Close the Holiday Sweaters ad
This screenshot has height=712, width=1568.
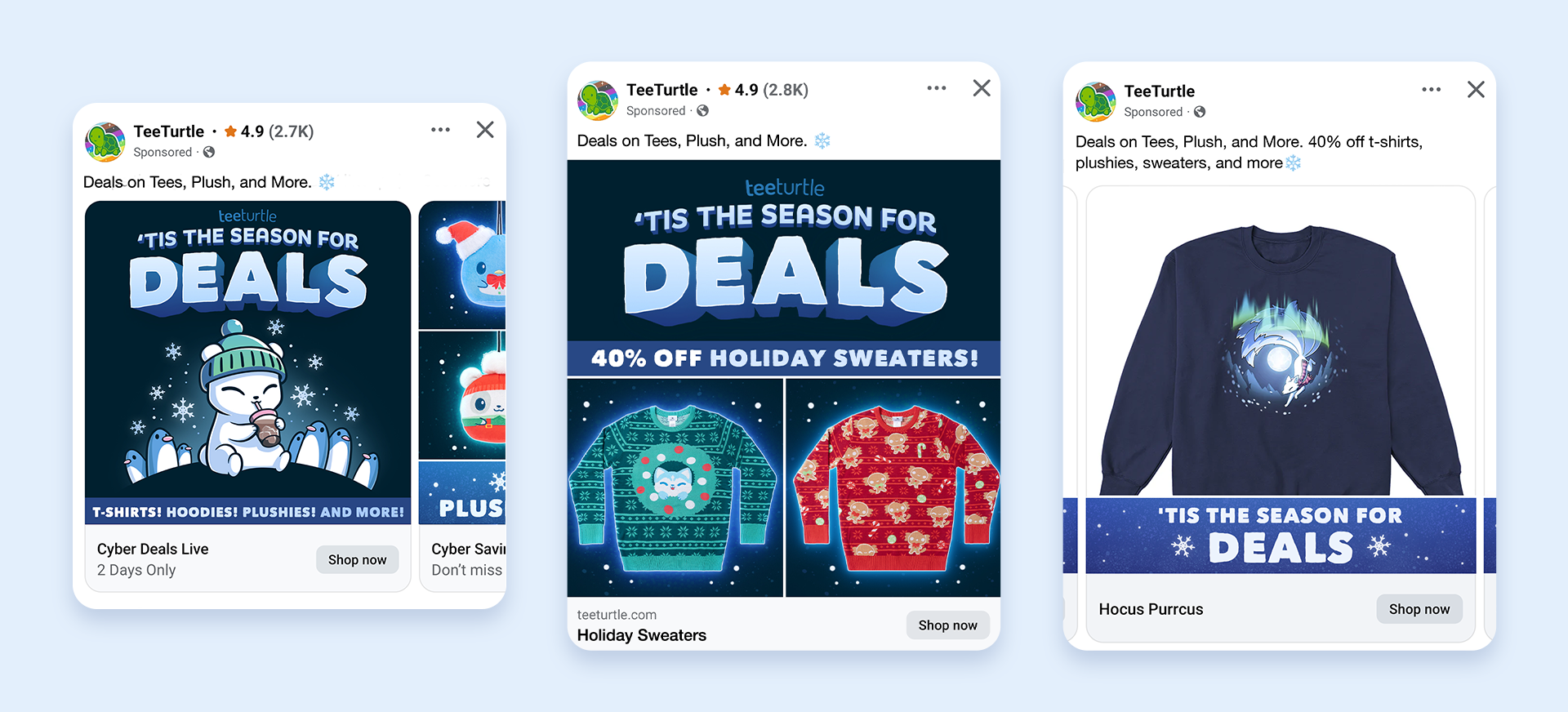(x=982, y=88)
